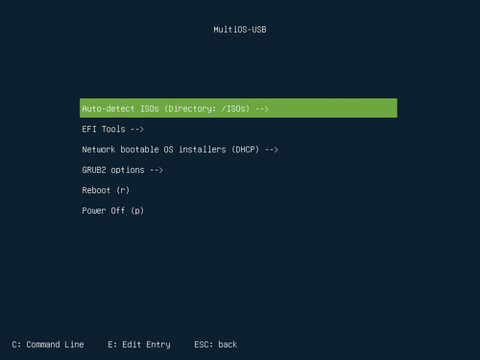Click the E: Edit Entry hint
The image size is (480, 360).
(139, 344)
